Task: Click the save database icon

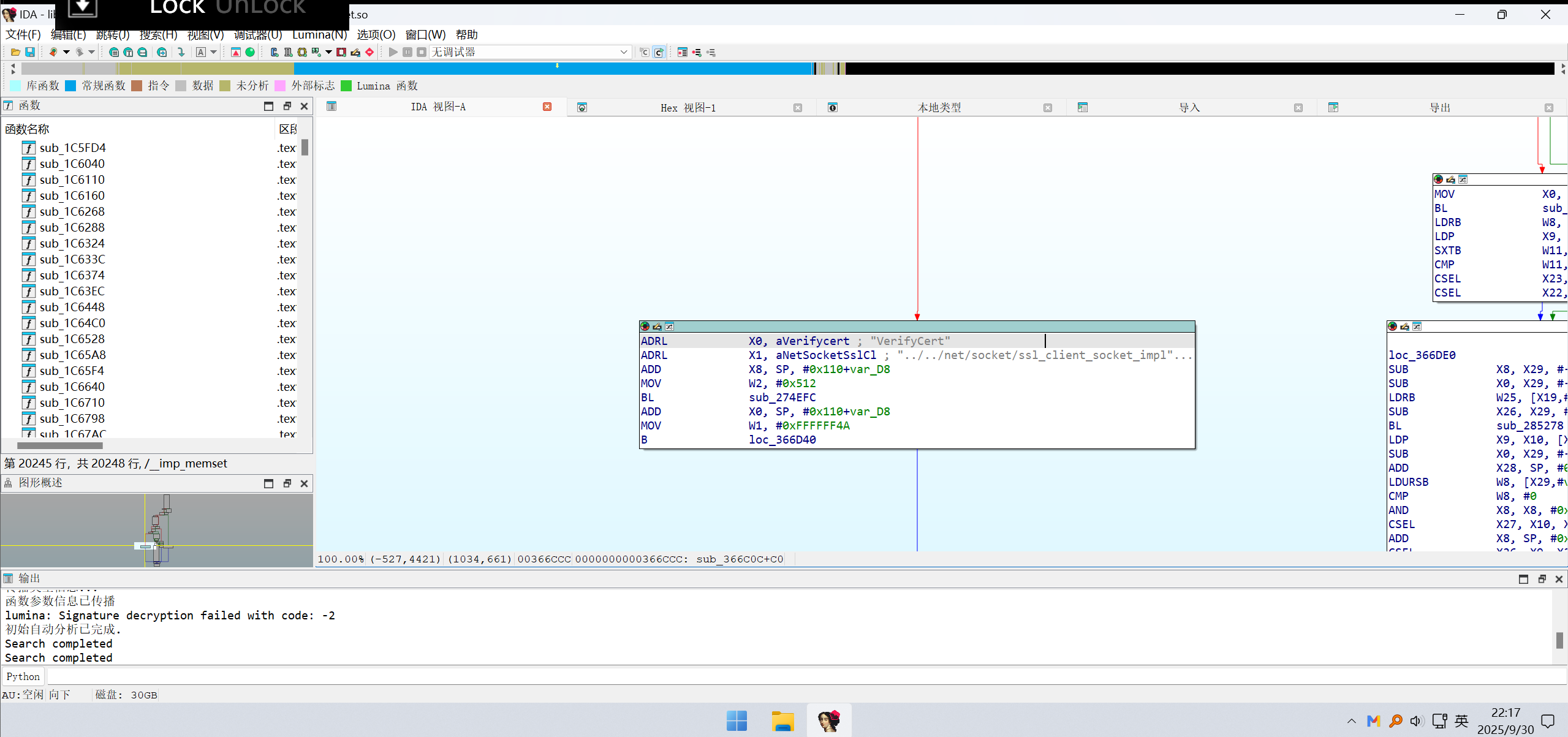Action: pyautogui.click(x=30, y=52)
